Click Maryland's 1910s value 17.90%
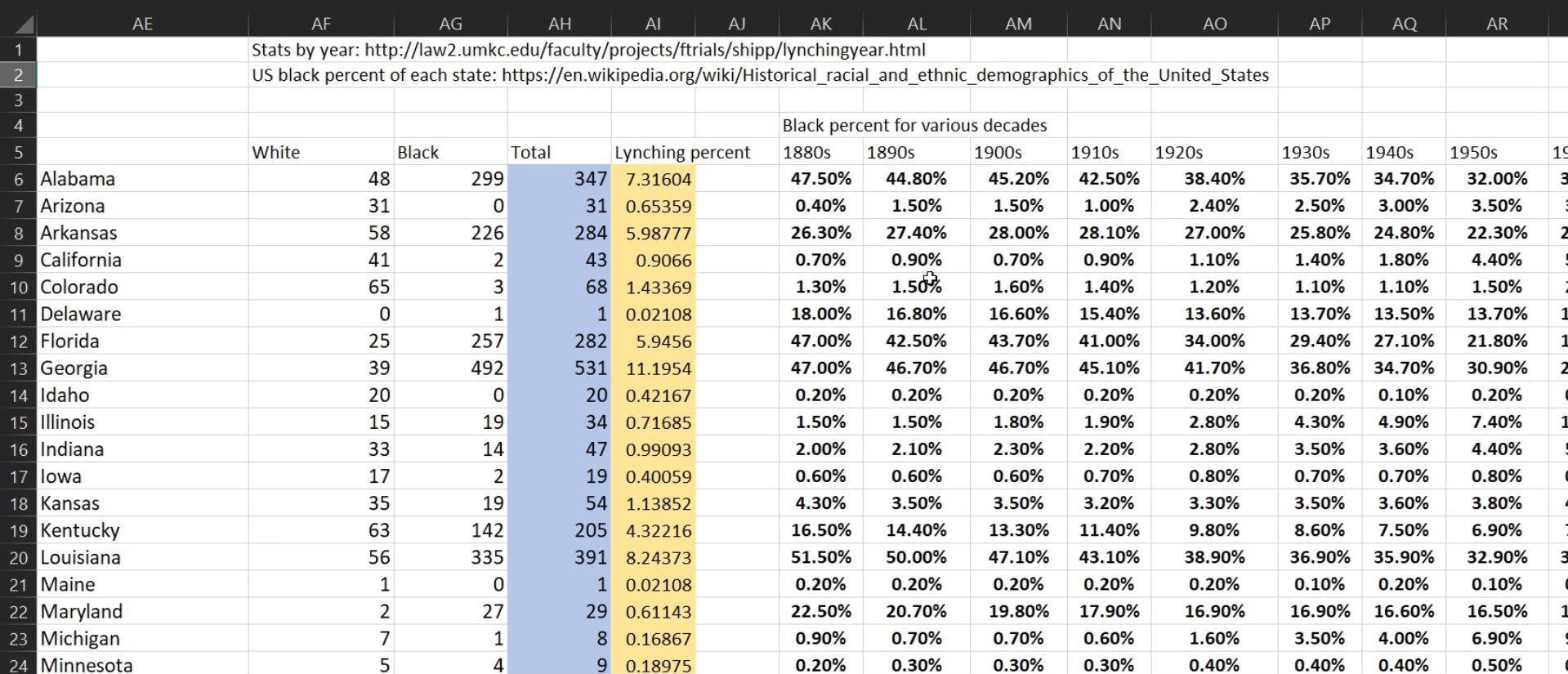Screen dimensions: 1568x674 tap(1109, 612)
